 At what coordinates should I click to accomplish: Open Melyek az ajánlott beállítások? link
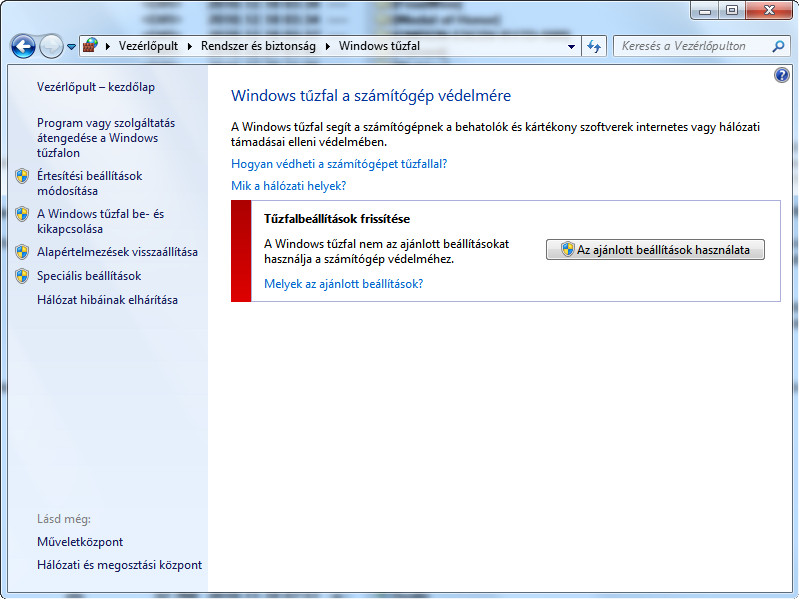(x=343, y=284)
